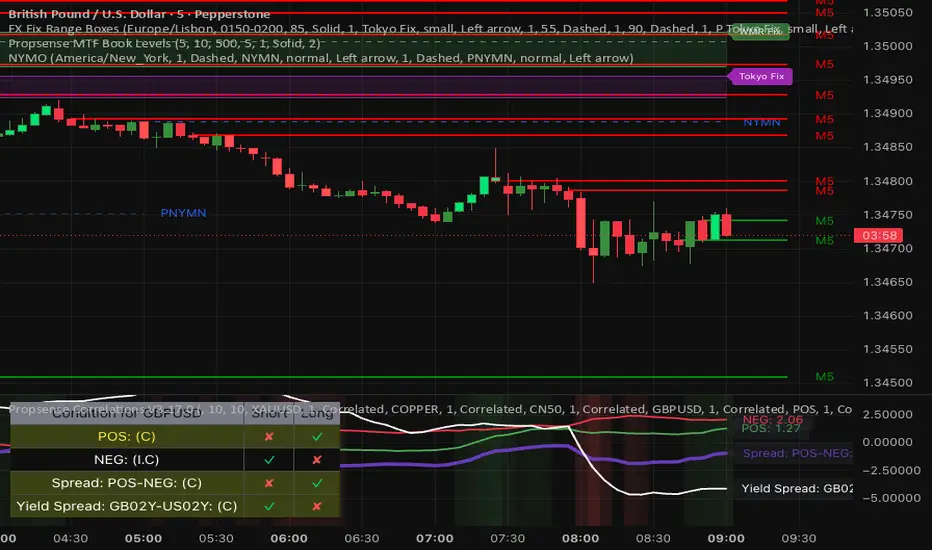Click green check in Yield Spread row Short column

[269, 506]
